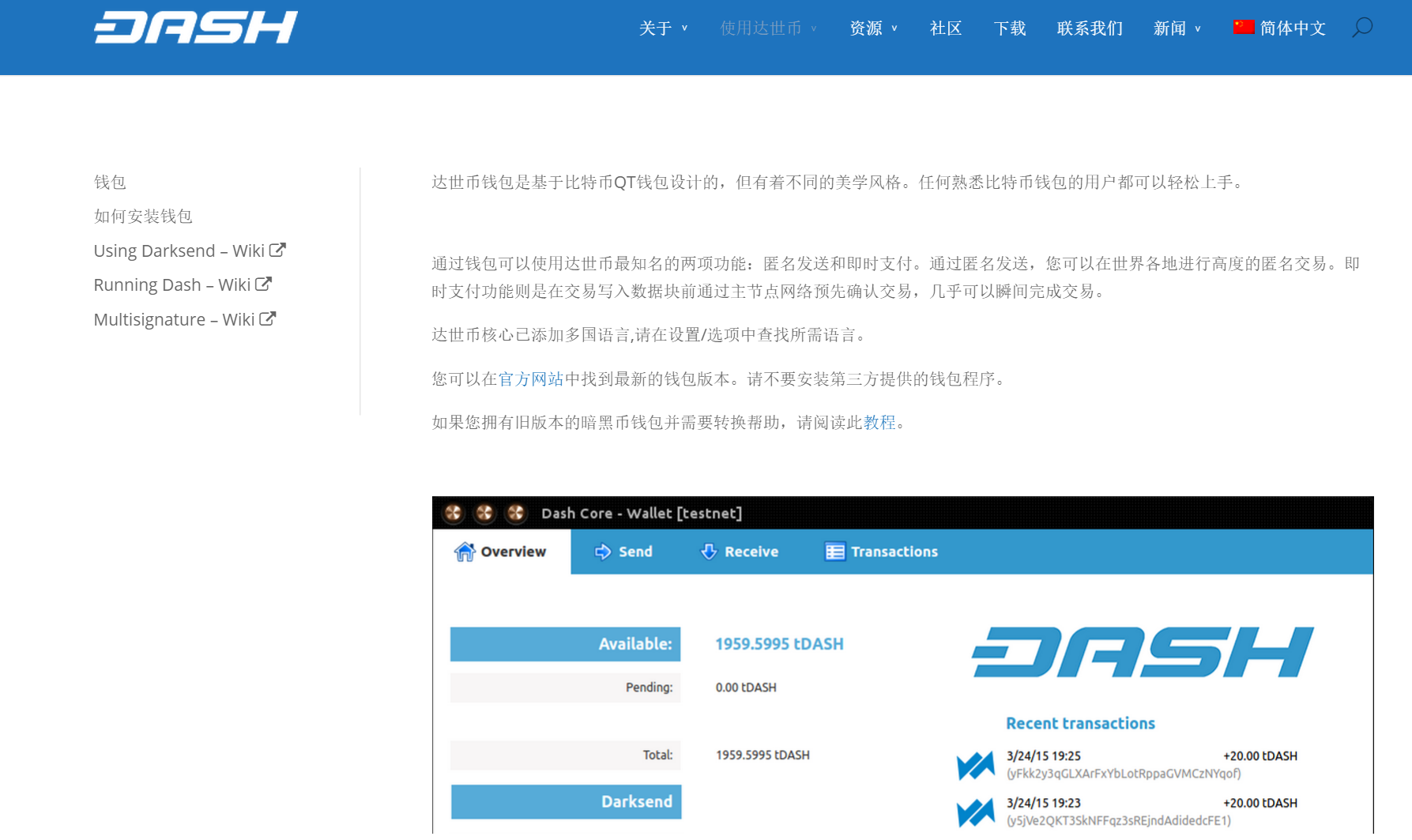This screenshot has height=840, width=1412.
Task: Click the Transactions list icon
Action: (x=835, y=552)
